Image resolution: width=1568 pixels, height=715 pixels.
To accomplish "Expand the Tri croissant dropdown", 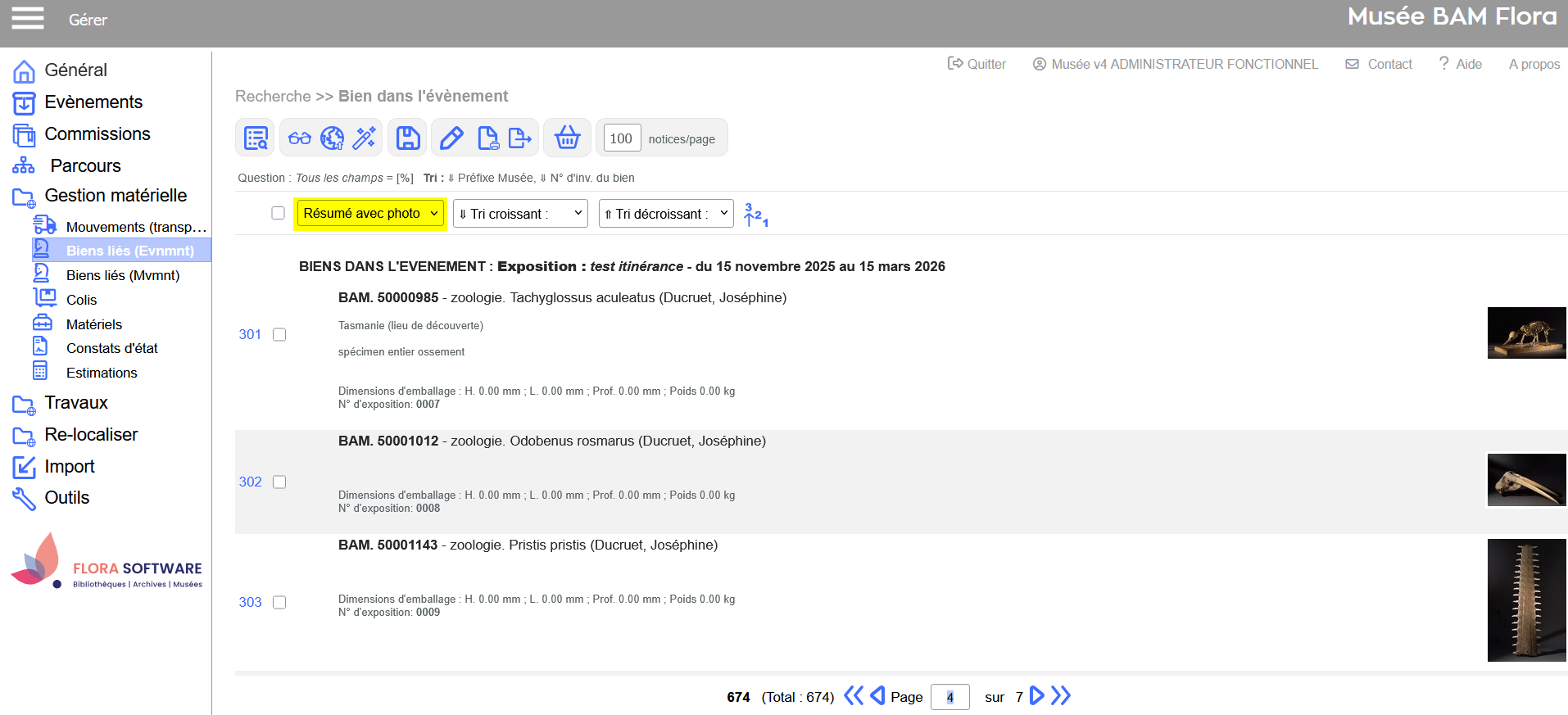I will (520, 214).
